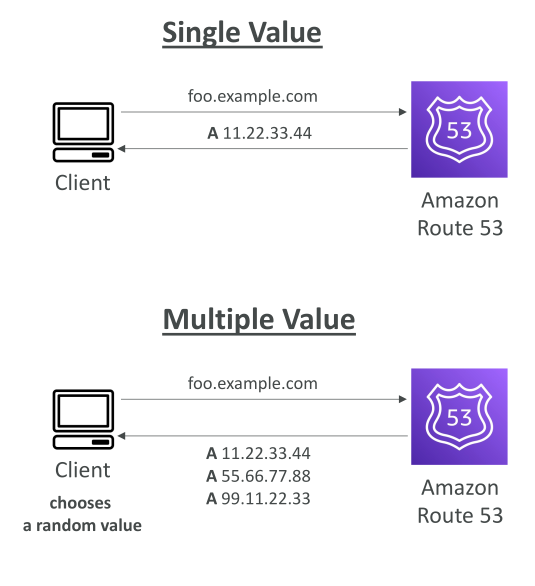Click the Route 53 icon under Single Value
The image size is (535, 586).
[x=459, y=129]
